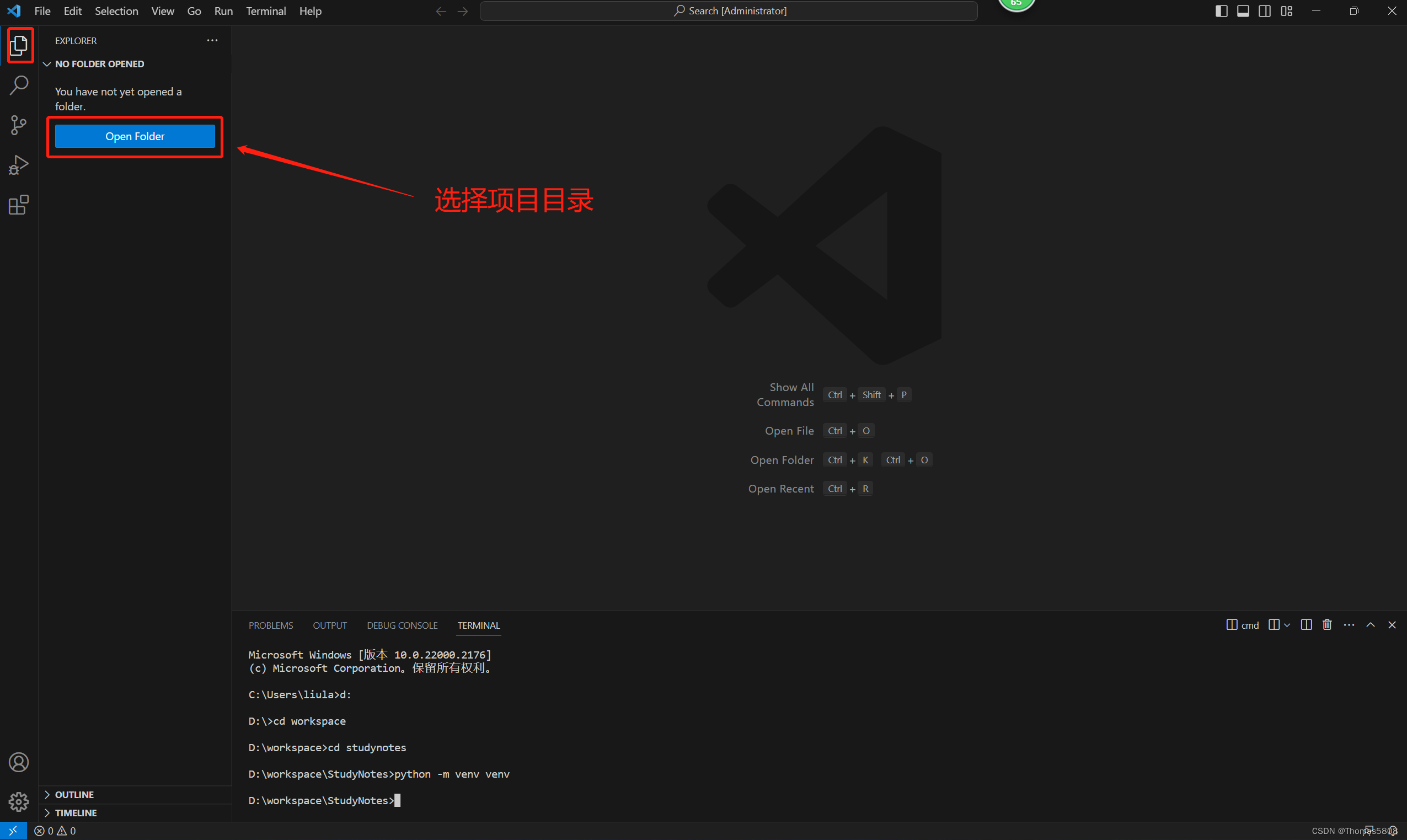
Task: Open the Search view in the activity bar
Action: point(19,85)
